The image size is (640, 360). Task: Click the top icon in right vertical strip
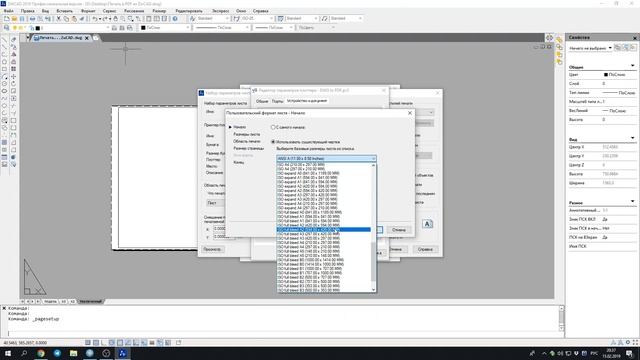[559, 39]
